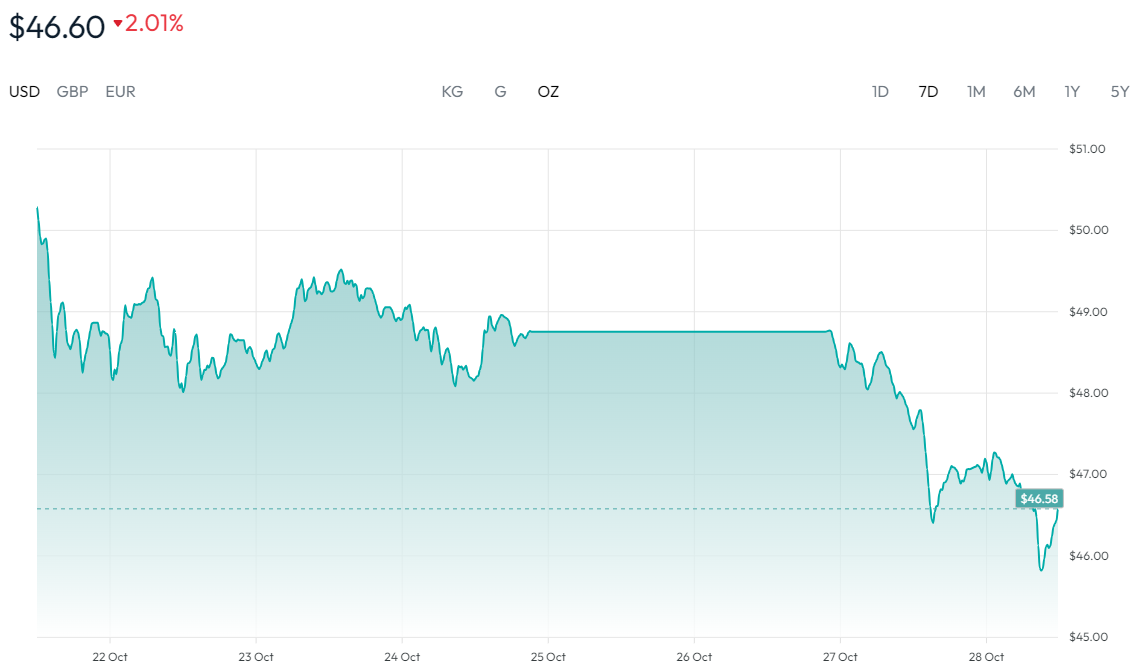Viewport: 1137px width, 670px height.
Task: Click the 2.01% change percentage
Action: click(x=154, y=24)
